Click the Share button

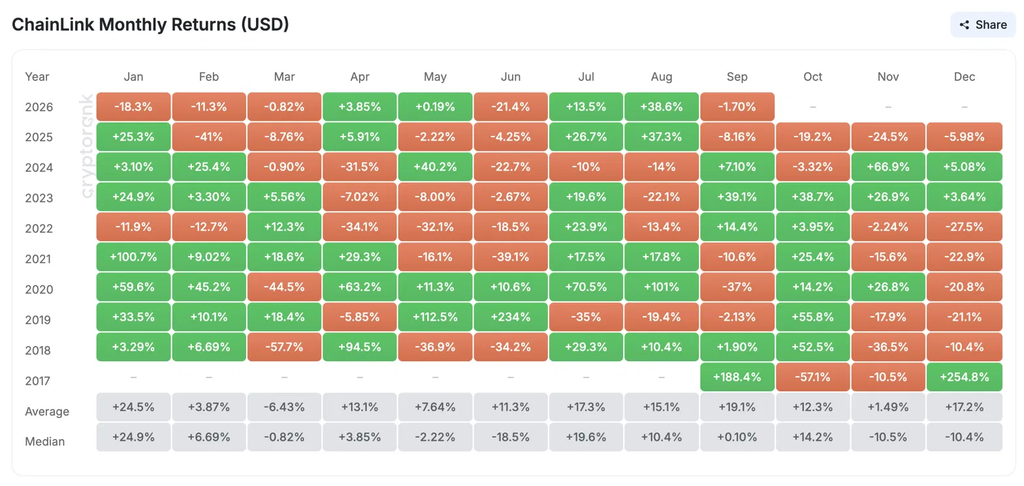[x=983, y=25]
